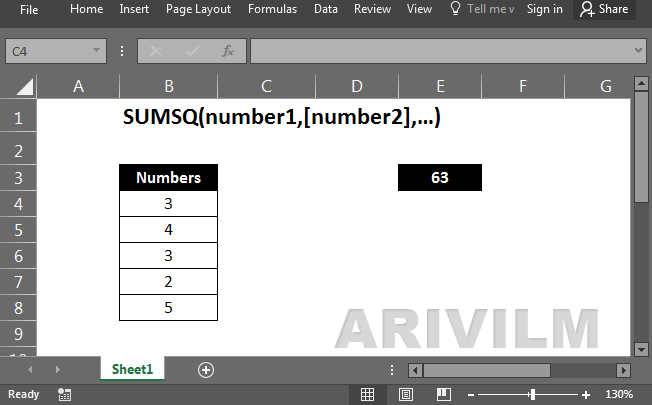
Task: Select the cell containing 63
Action: click(x=439, y=178)
